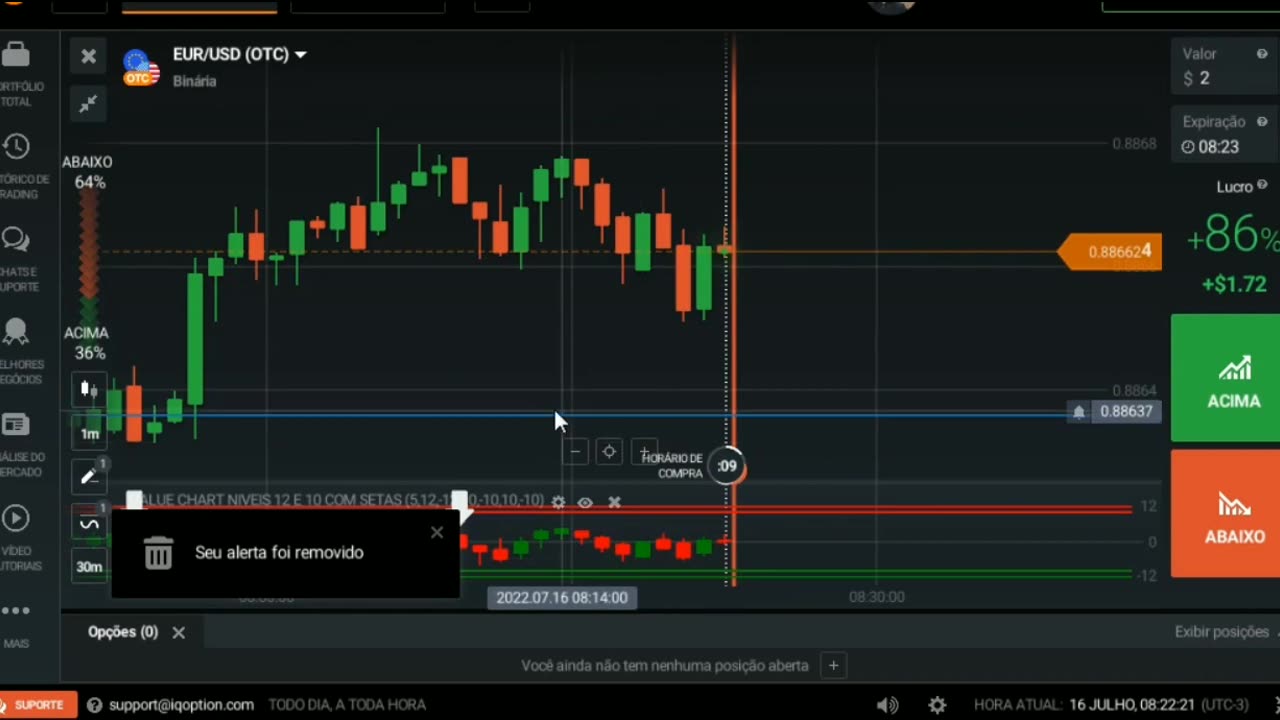Dismiss the alert removed notification
This screenshot has width=1280, height=720.
(436, 532)
